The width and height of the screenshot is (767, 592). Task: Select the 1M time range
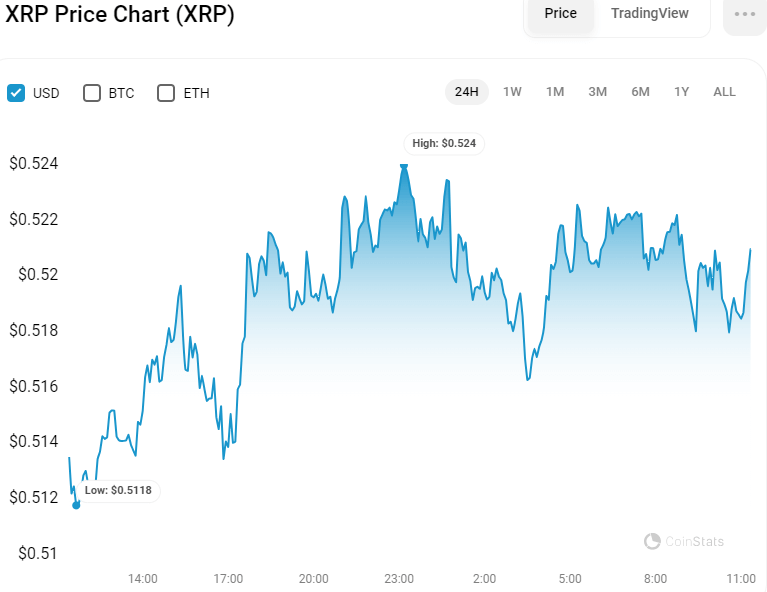pos(555,92)
